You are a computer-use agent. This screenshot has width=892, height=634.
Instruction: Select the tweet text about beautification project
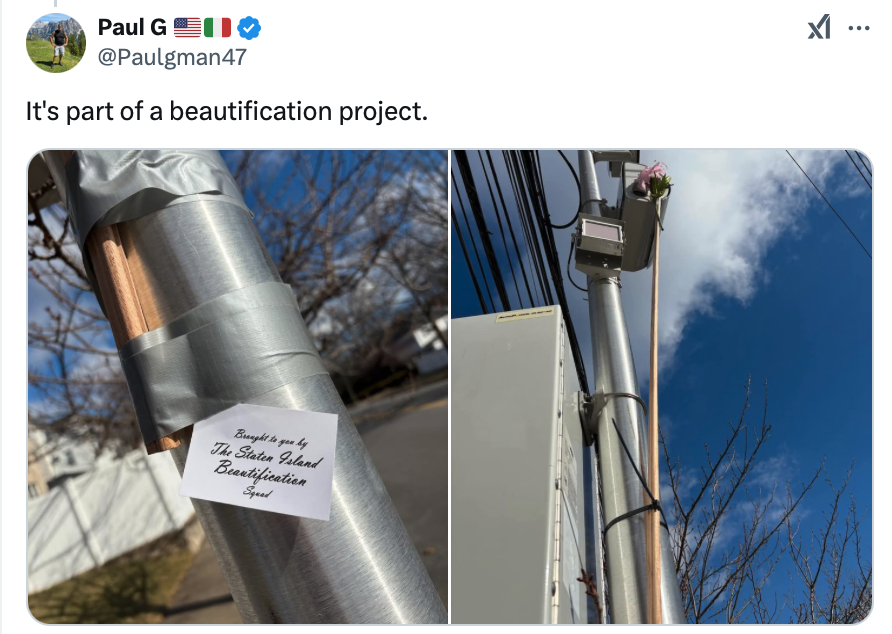click(226, 111)
